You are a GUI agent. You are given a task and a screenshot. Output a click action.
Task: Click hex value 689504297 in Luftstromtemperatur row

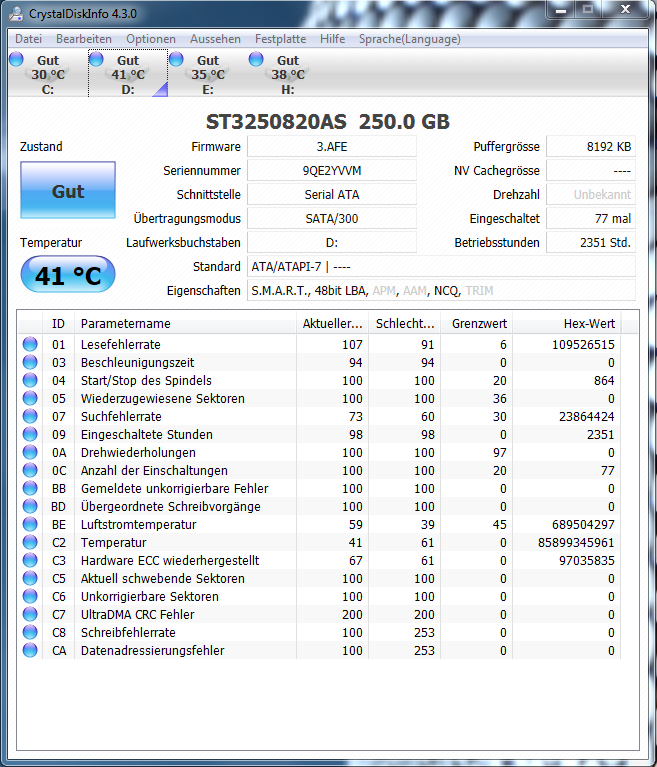[x=583, y=524]
